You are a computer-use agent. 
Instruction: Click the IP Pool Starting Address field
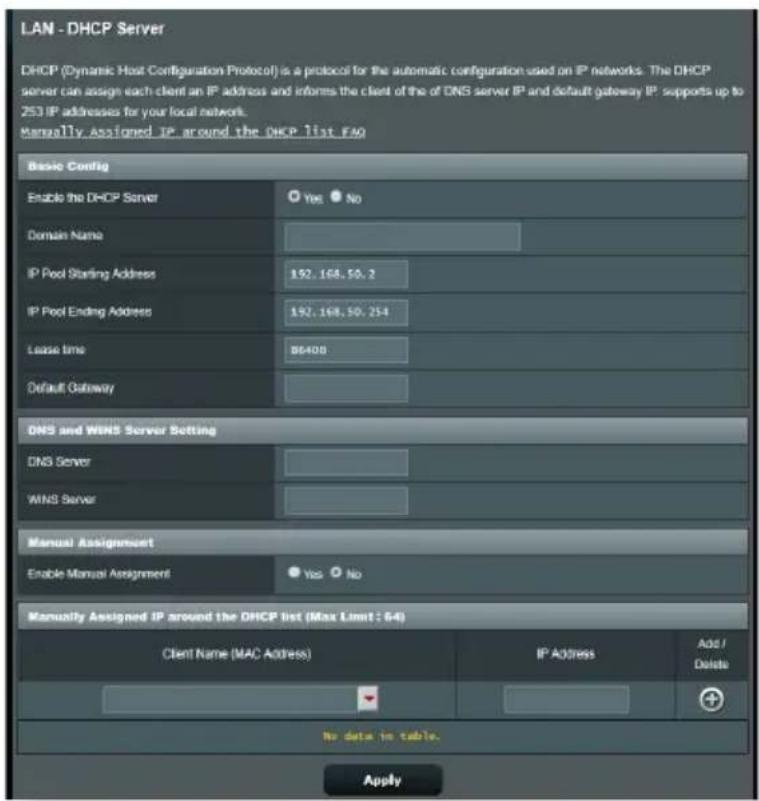coord(346,274)
